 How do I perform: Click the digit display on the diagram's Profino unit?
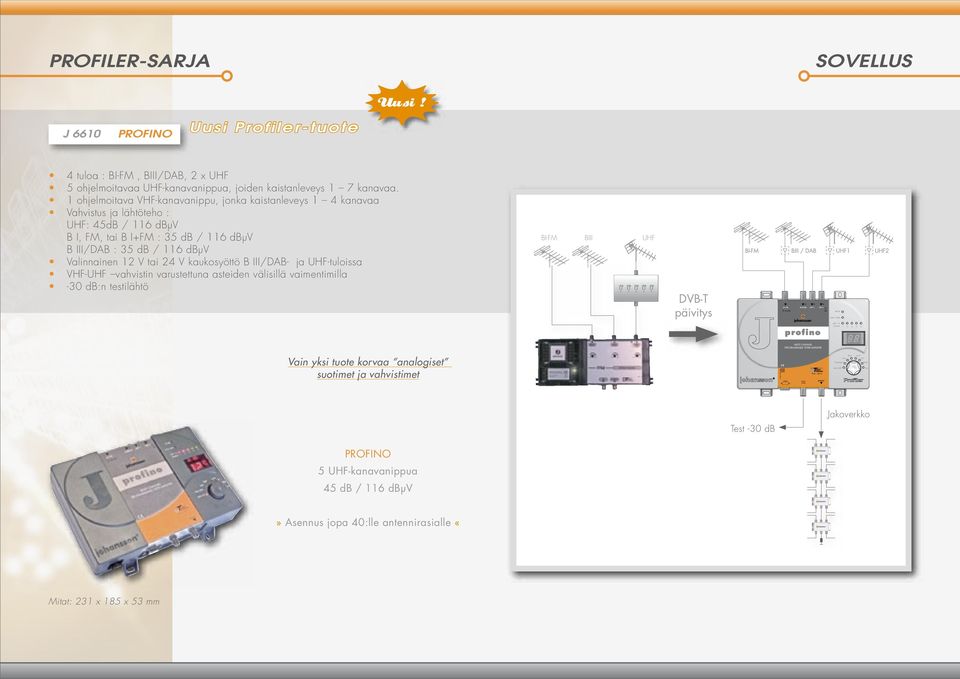853,338
